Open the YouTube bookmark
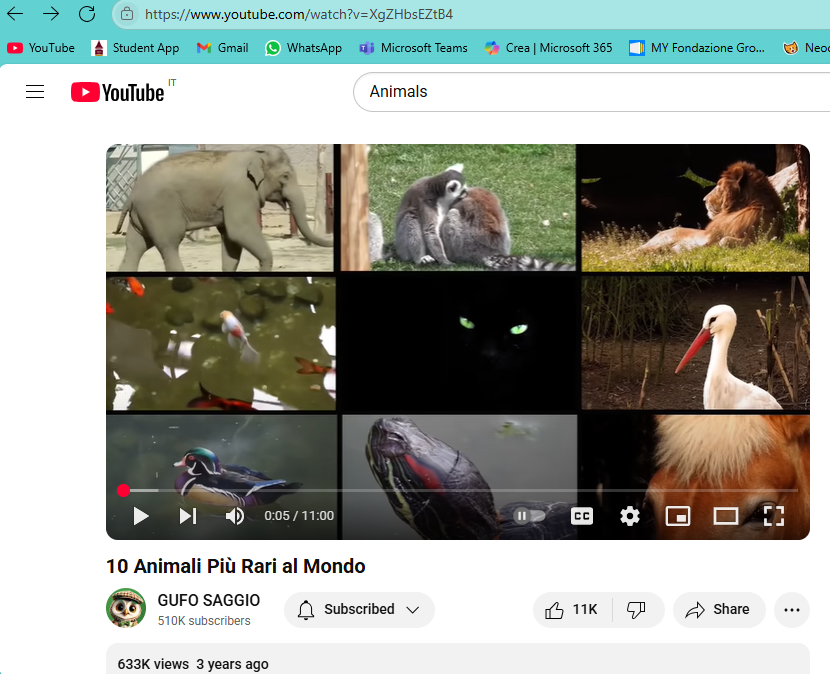 point(41,48)
